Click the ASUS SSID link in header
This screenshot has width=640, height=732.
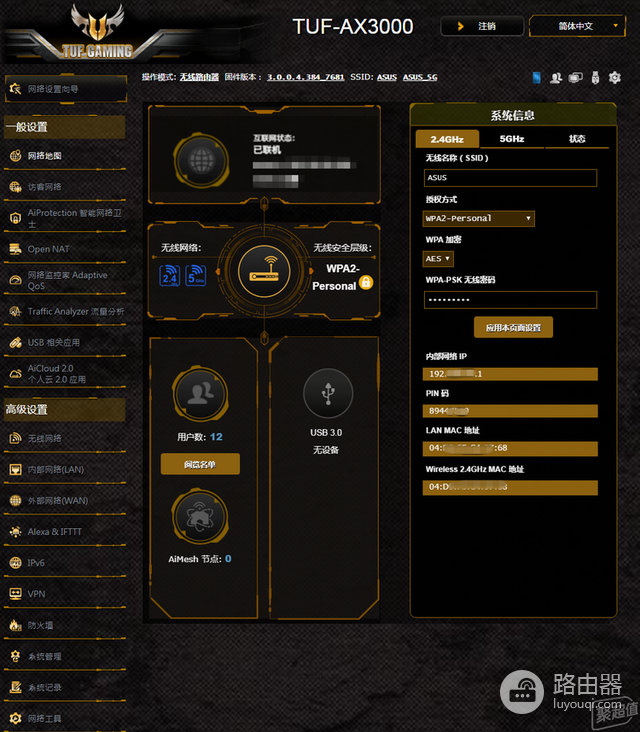(387, 77)
